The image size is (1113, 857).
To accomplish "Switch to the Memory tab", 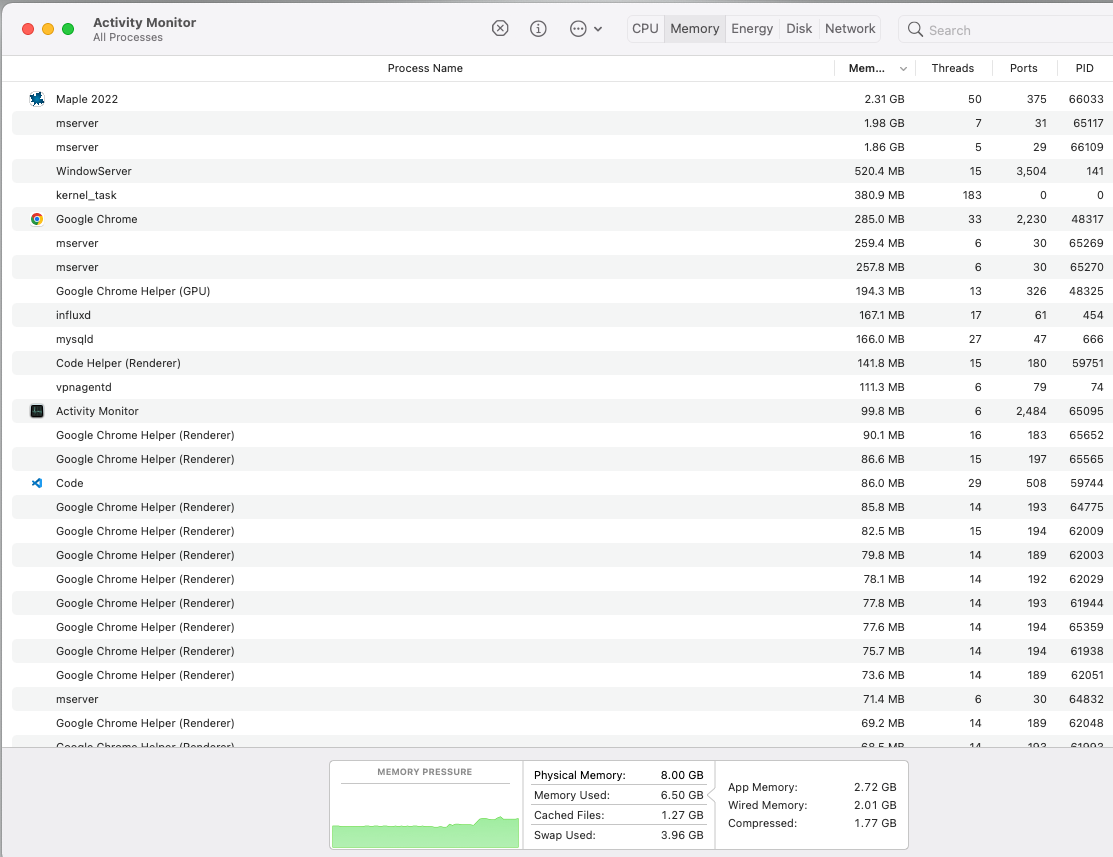I will pyautogui.click(x=694, y=28).
